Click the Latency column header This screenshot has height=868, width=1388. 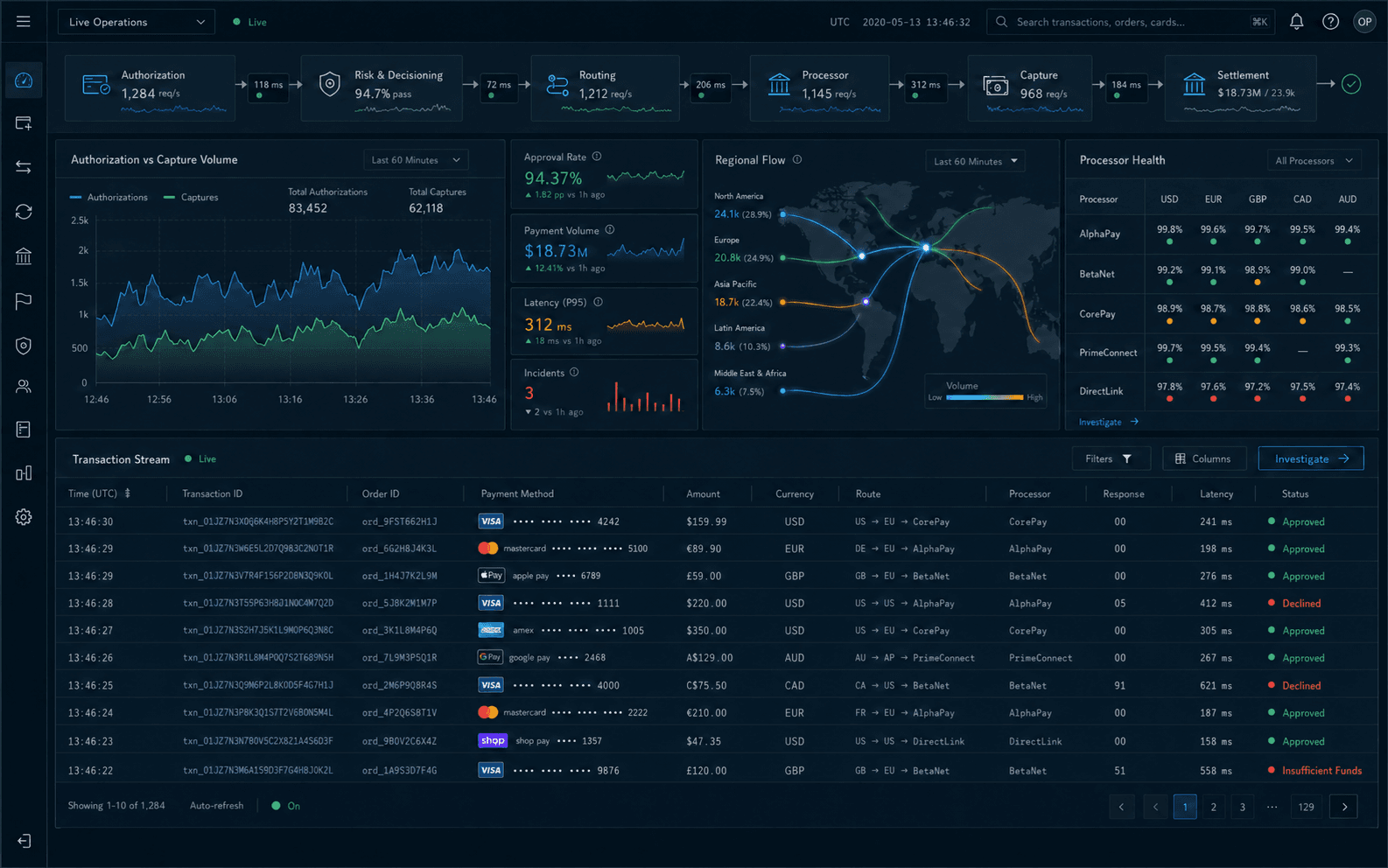[1216, 493]
